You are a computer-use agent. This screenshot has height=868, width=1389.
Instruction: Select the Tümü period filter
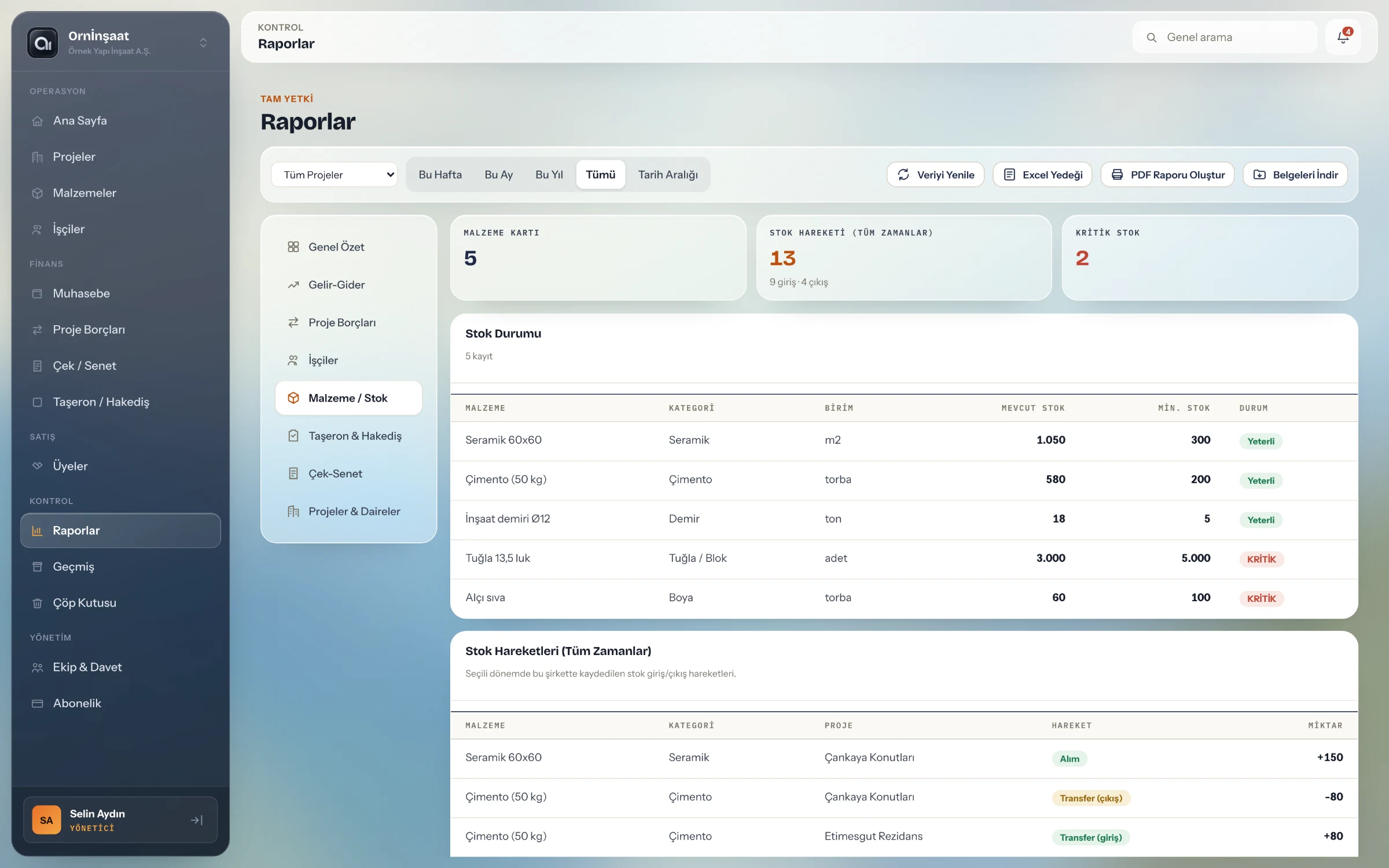click(x=600, y=175)
